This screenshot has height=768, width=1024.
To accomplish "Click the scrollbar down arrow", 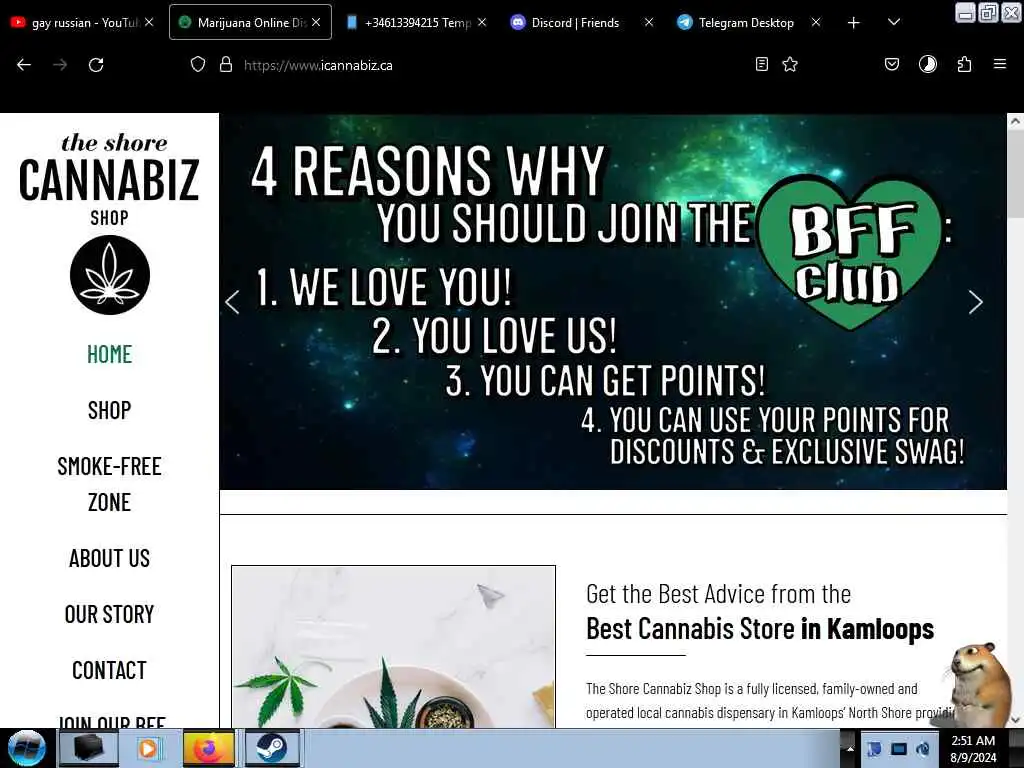I will tap(1015, 720).
